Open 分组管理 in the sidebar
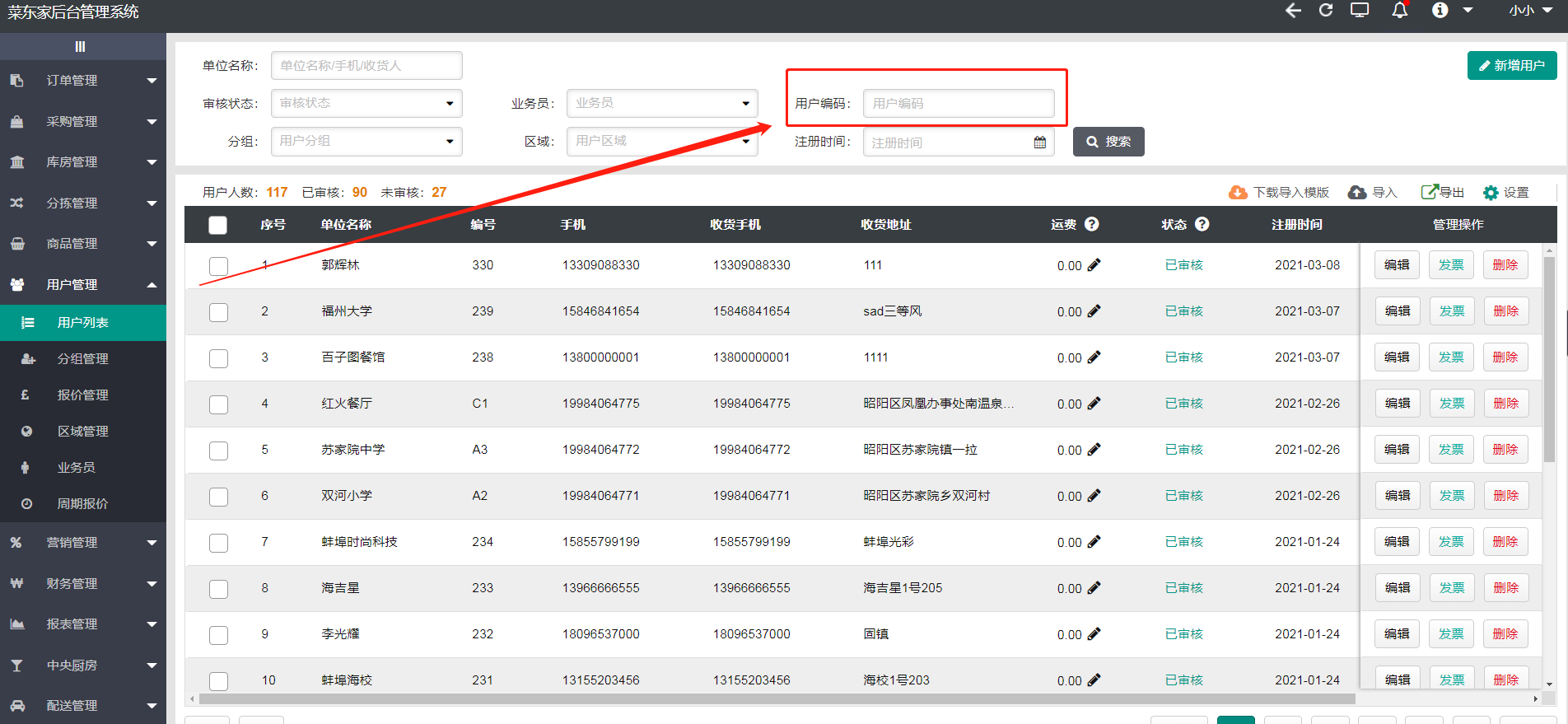1568x724 pixels. (82, 359)
